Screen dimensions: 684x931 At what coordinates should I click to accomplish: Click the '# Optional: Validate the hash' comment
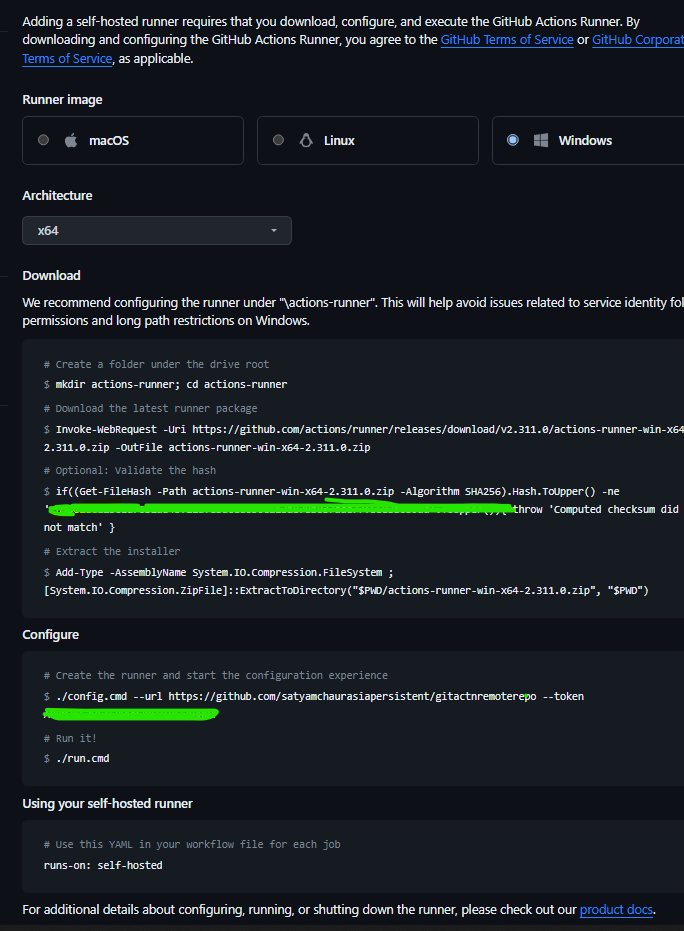tap(130, 470)
